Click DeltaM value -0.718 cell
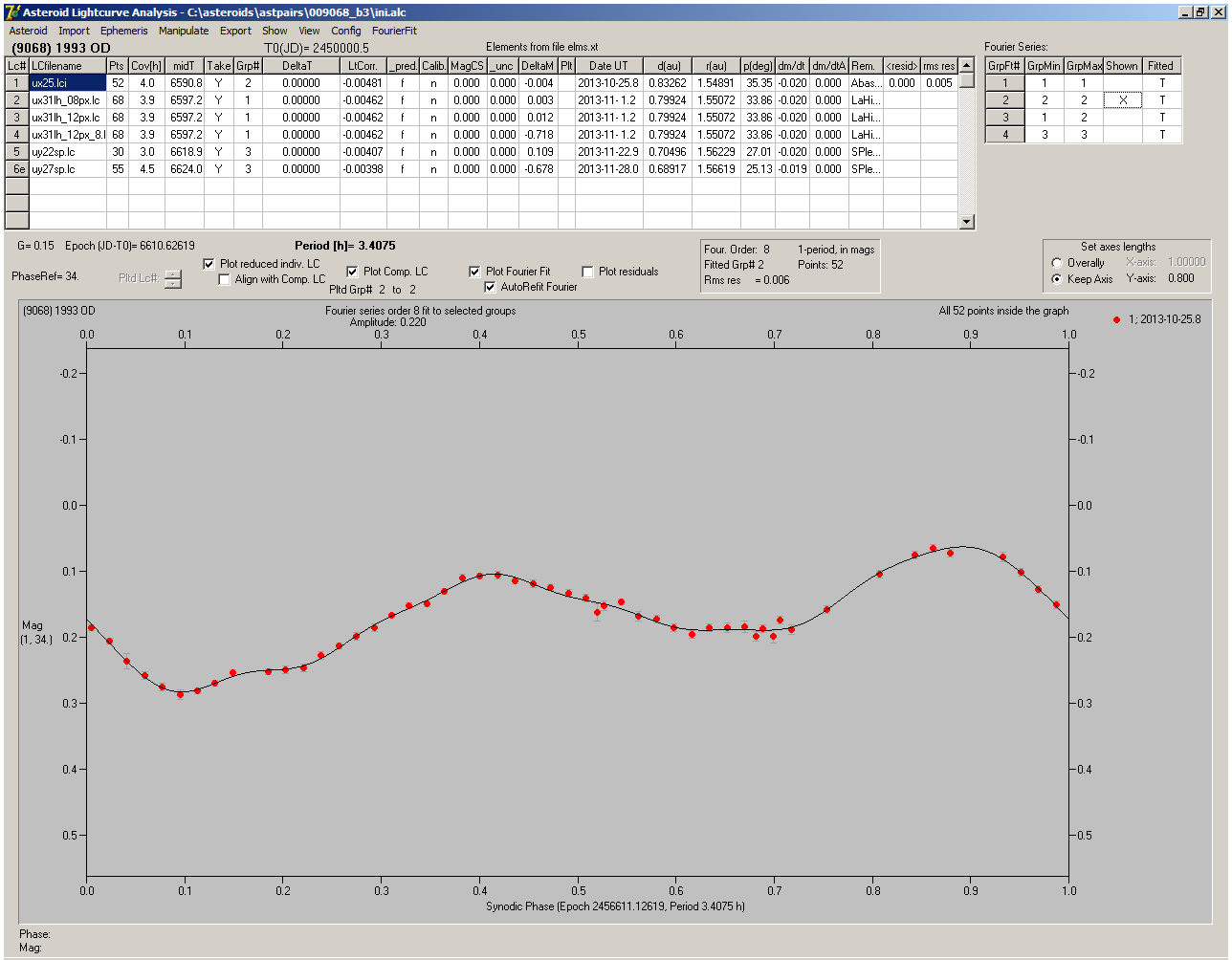The height and width of the screenshot is (960, 1232). tap(537, 135)
